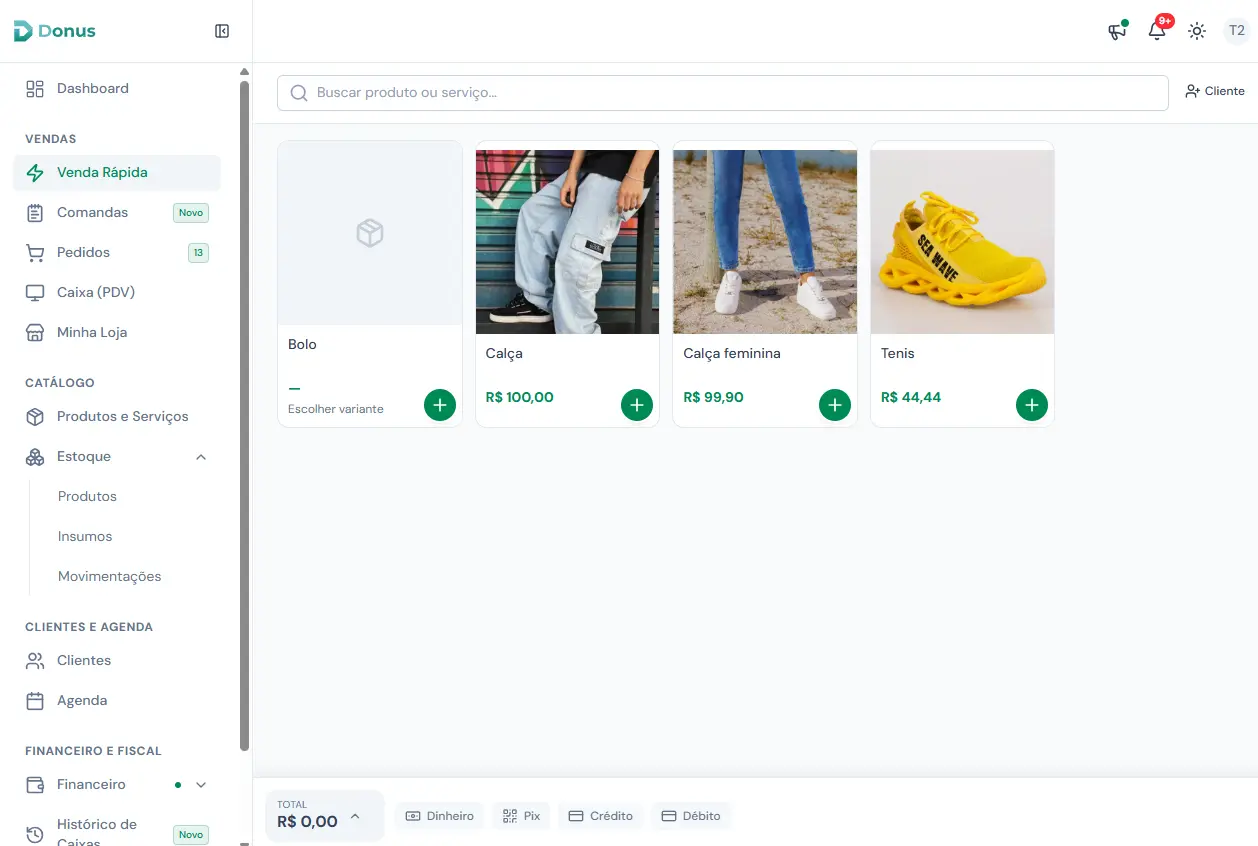Collapse the Estoque submenu chevron
This screenshot has height=846, width=1258.
point(201,457)
